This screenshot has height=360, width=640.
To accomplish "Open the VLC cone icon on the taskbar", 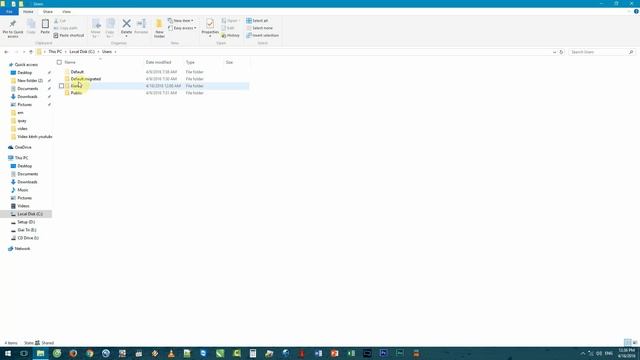I will click(171, 353).
